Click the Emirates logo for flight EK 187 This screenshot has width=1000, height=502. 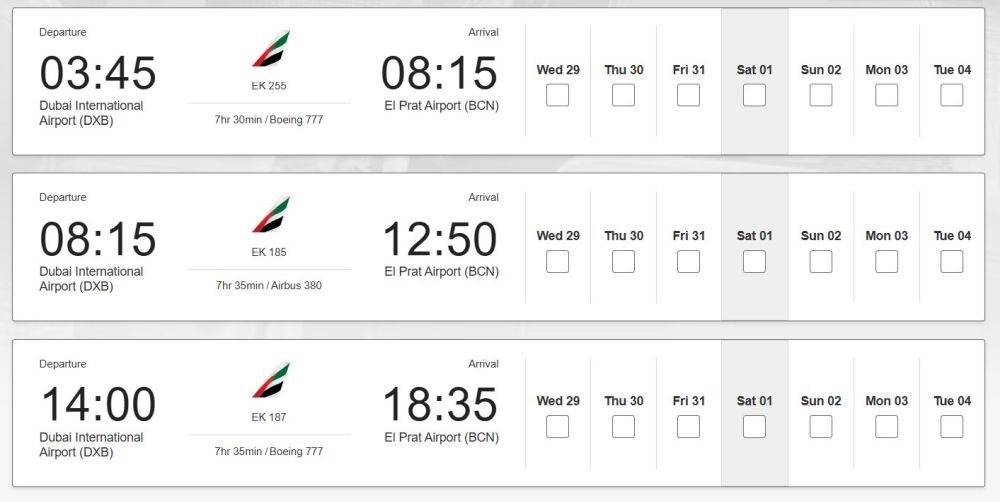point(270,380)
